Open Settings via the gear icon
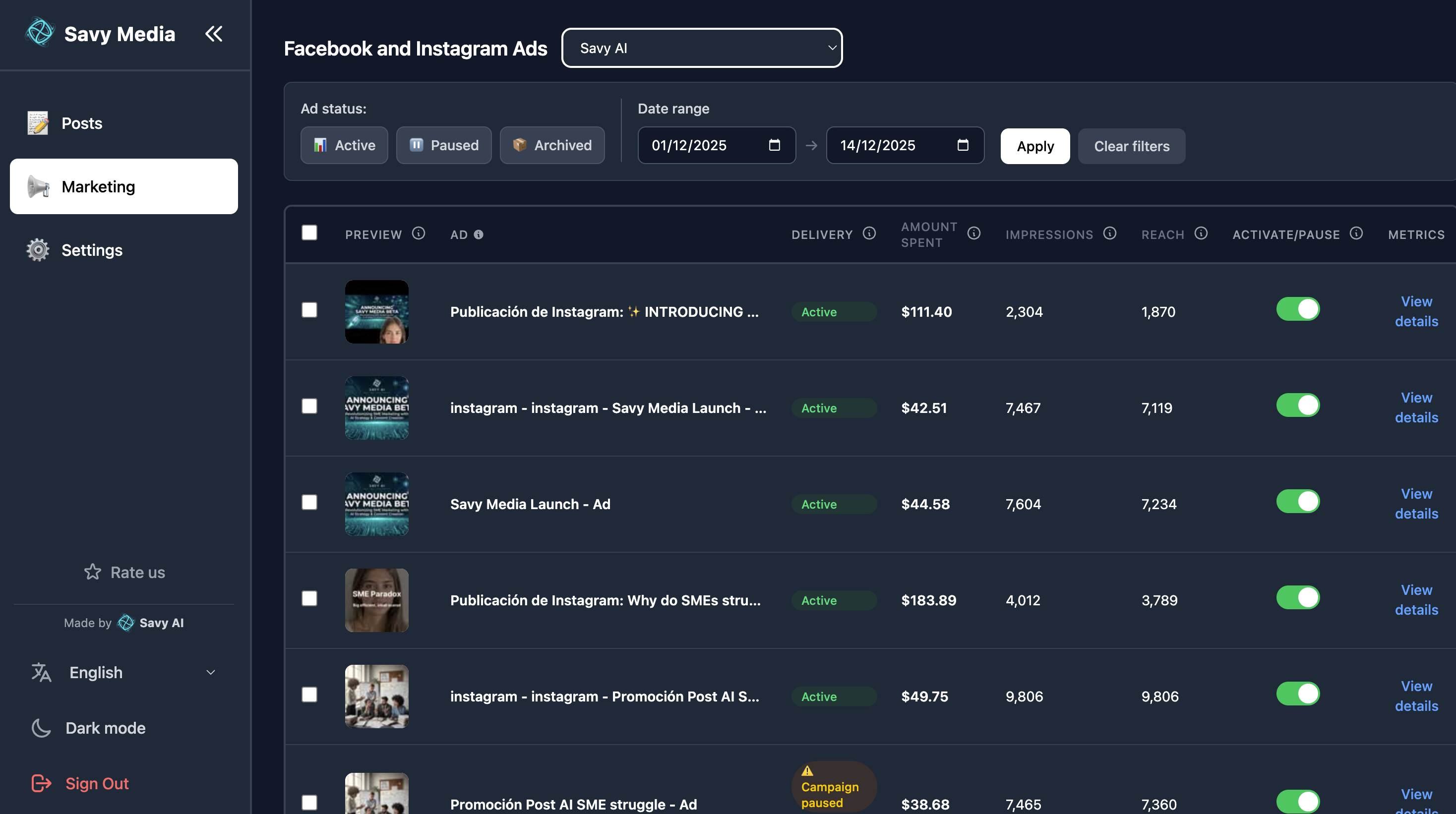The image size is (1456, 814). pyautogui.click(x=37, y=250)
